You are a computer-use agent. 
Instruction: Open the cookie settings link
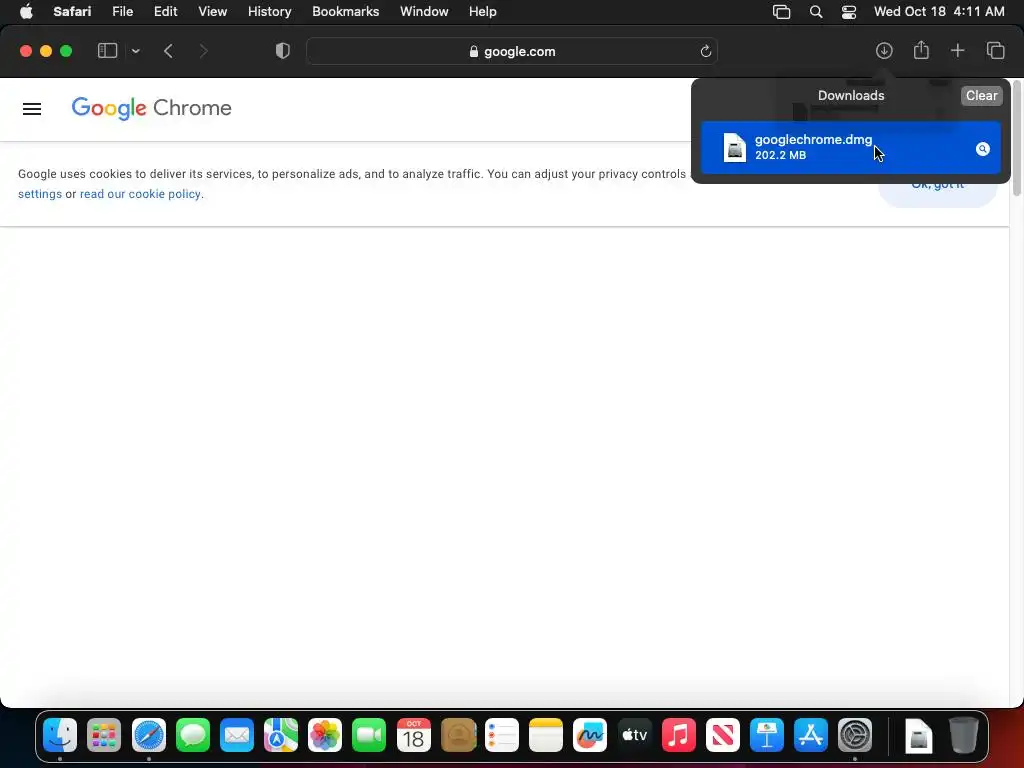tap(40, 194)
